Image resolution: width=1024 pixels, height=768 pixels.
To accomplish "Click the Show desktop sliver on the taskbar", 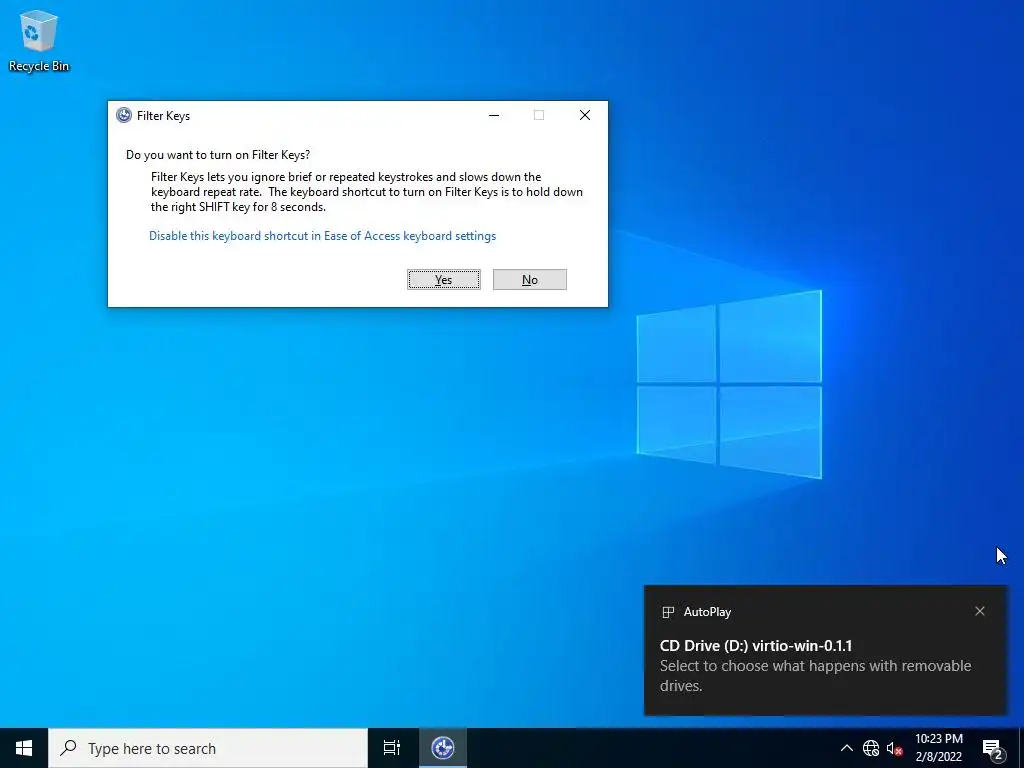I will [1021, 748].
